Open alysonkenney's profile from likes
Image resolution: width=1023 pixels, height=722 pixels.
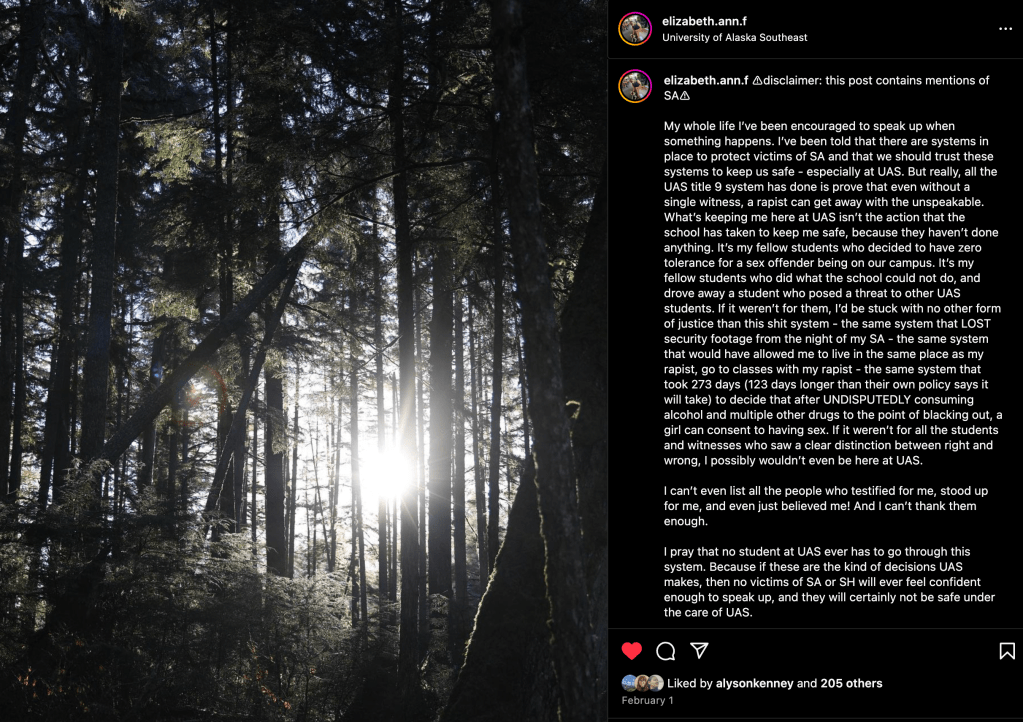click(x=754, y=683)
